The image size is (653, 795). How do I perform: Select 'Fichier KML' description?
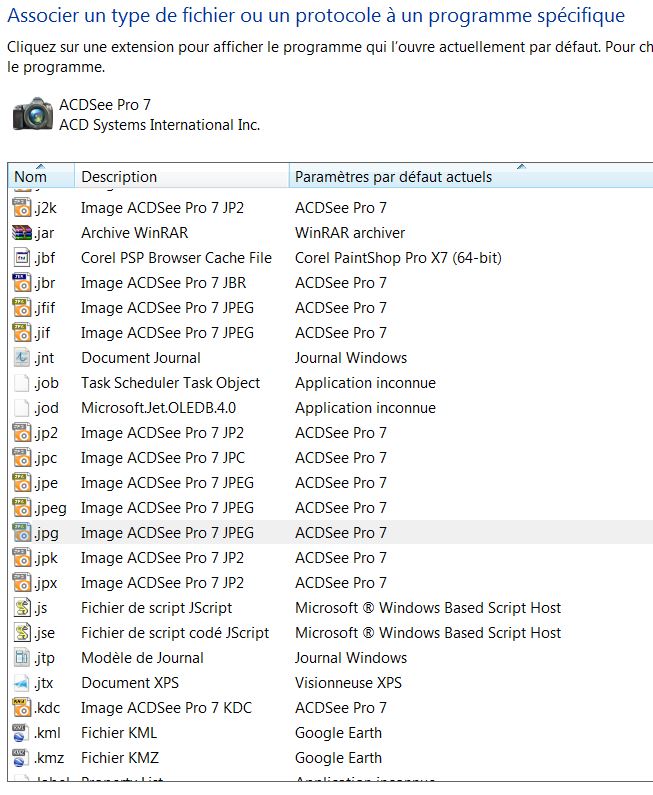pos(119,733)
